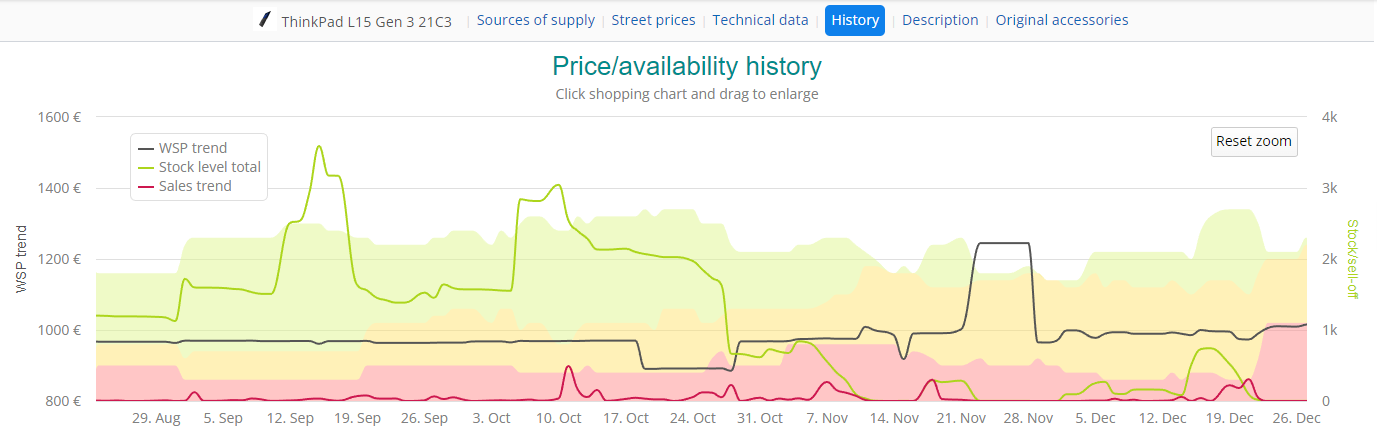Click the vertical WSP trend axis title
The height and width of the screenshot is (442, 1377).
tap(22, 259)
